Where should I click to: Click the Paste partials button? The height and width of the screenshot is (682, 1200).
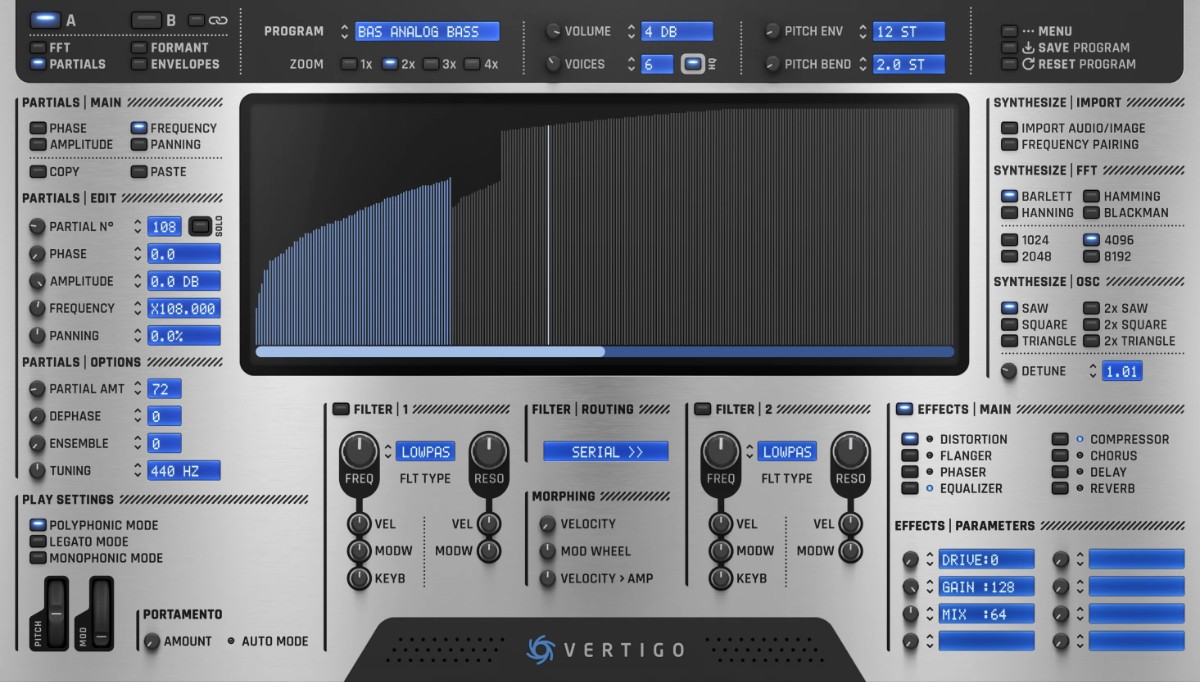click(x=140, y=172)
